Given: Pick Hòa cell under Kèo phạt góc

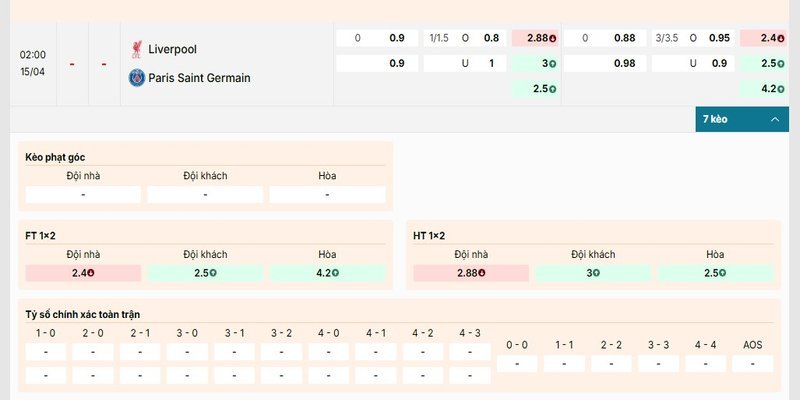Looking at the screenshot, I should (327, 195).
